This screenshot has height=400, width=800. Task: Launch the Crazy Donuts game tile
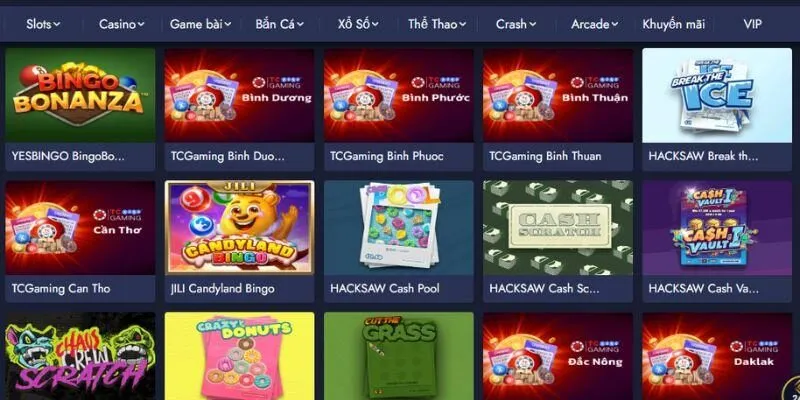point(239,356)
